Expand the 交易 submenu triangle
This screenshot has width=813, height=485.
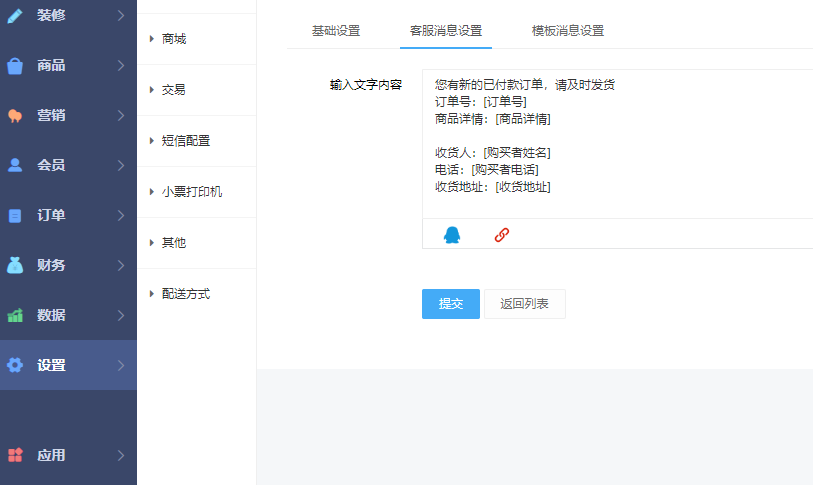[x=151, y=90]
